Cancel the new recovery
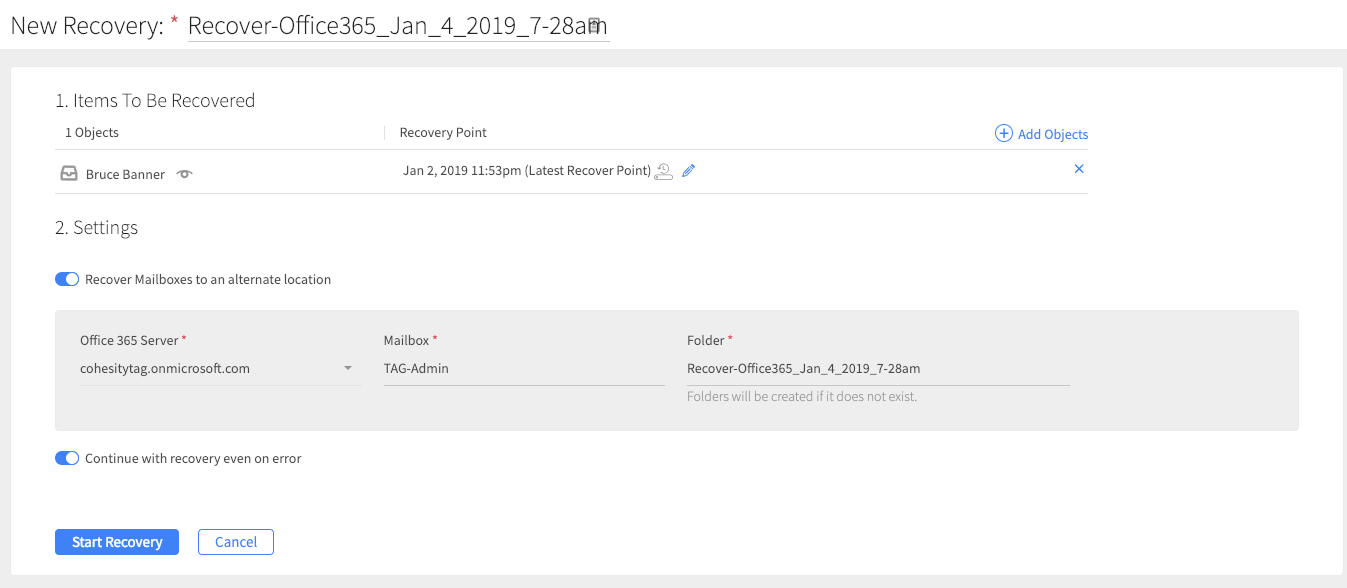The image size is (1347, 588). (236, 542)
